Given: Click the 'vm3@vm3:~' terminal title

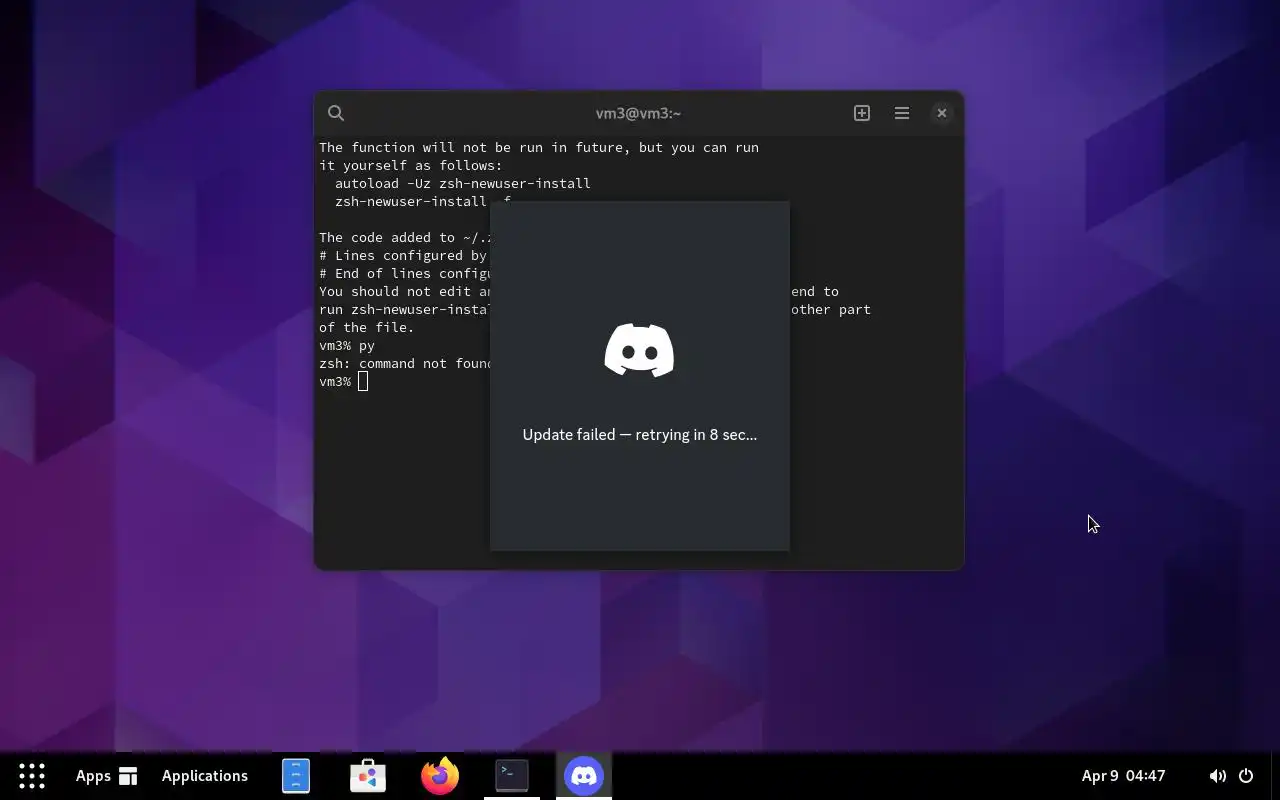Looking at the screenshot, I should click(x=638, y=113).
